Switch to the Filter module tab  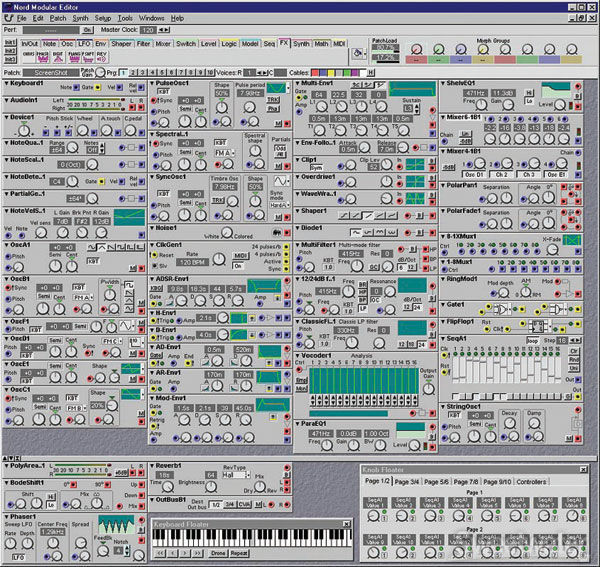[x=143, y=44]
